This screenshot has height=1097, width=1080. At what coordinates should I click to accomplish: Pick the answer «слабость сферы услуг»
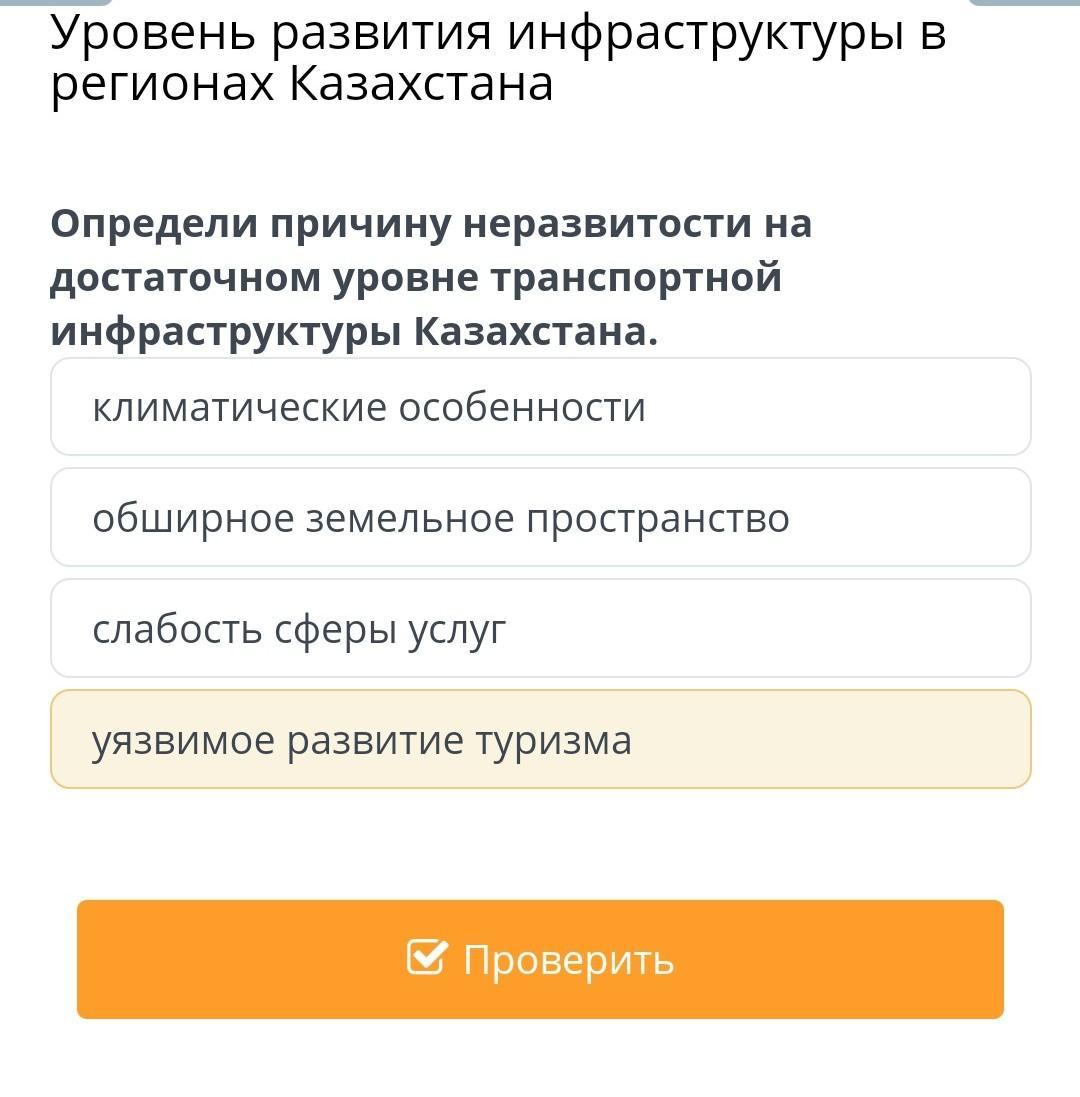click(x=541, y=628)
